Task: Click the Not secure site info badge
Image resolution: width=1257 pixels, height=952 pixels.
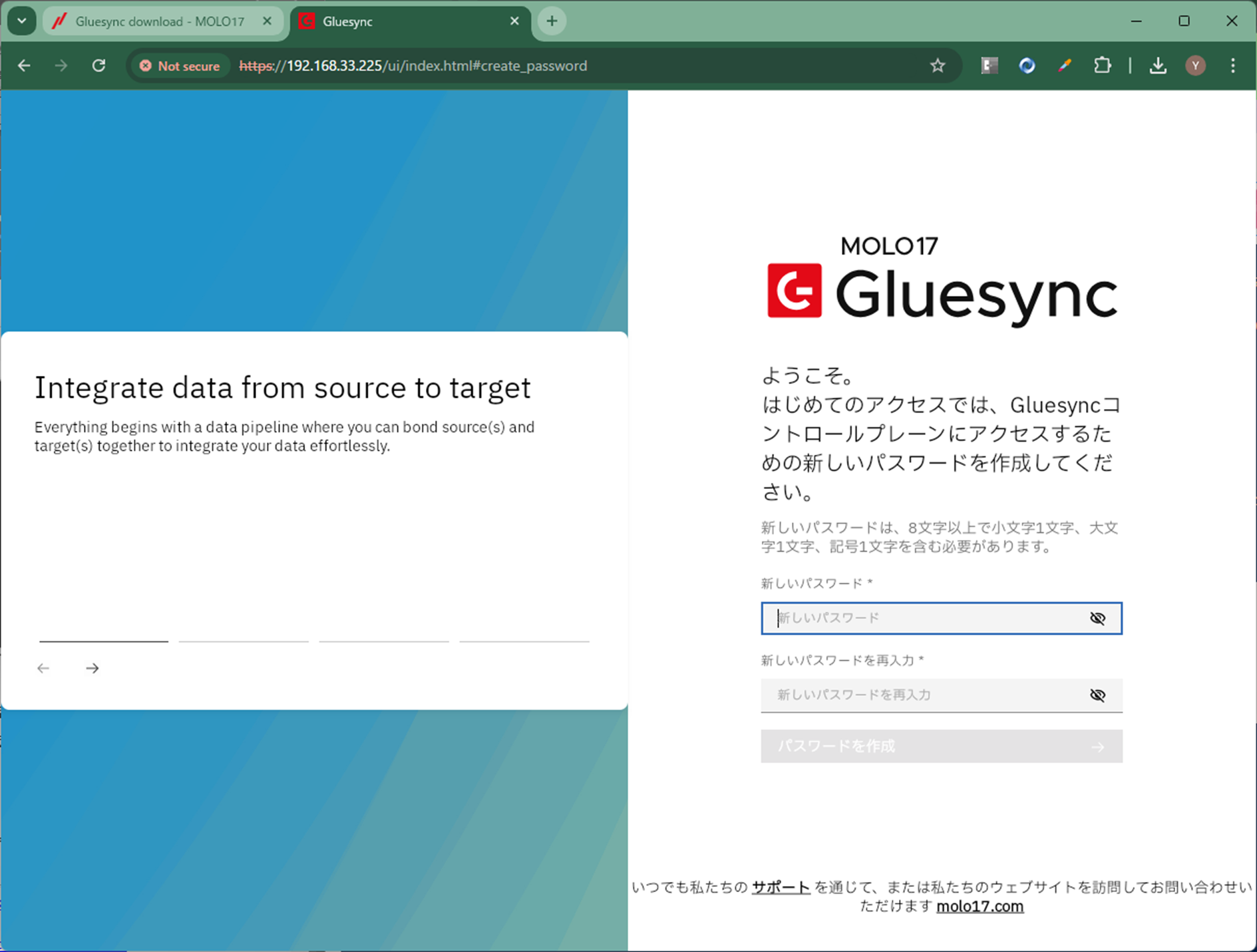Action: 180,66
